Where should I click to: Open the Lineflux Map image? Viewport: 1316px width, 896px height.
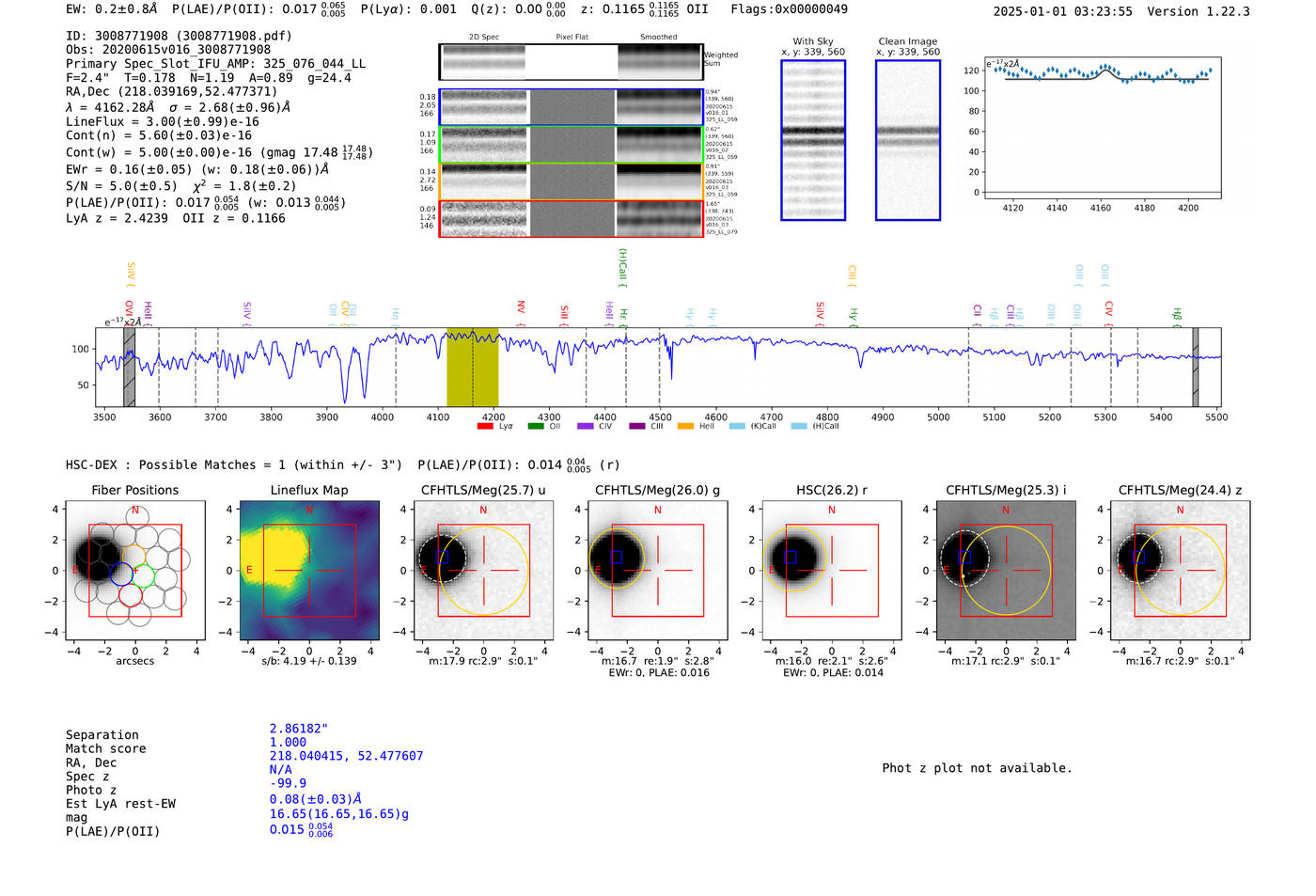309,571
